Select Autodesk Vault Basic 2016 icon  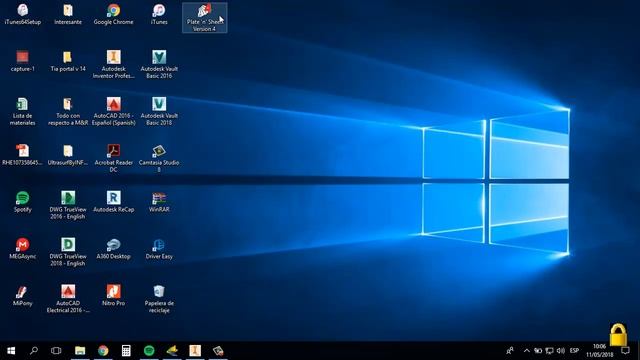[x=159, y=64]
